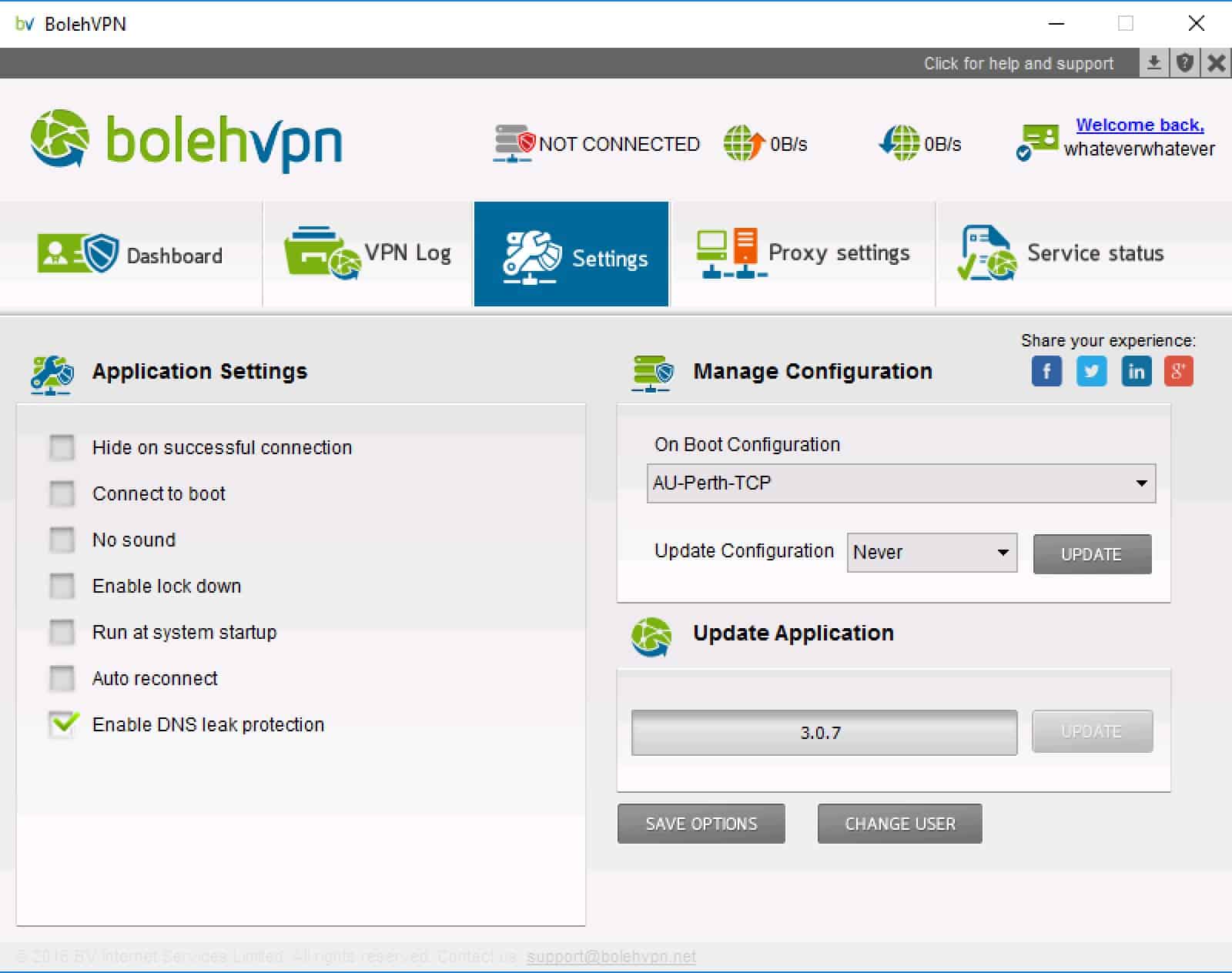Open the support@bolehvpn.net email link
The width and height of the screenshot is (1232, 973).
tap(611, 956)
